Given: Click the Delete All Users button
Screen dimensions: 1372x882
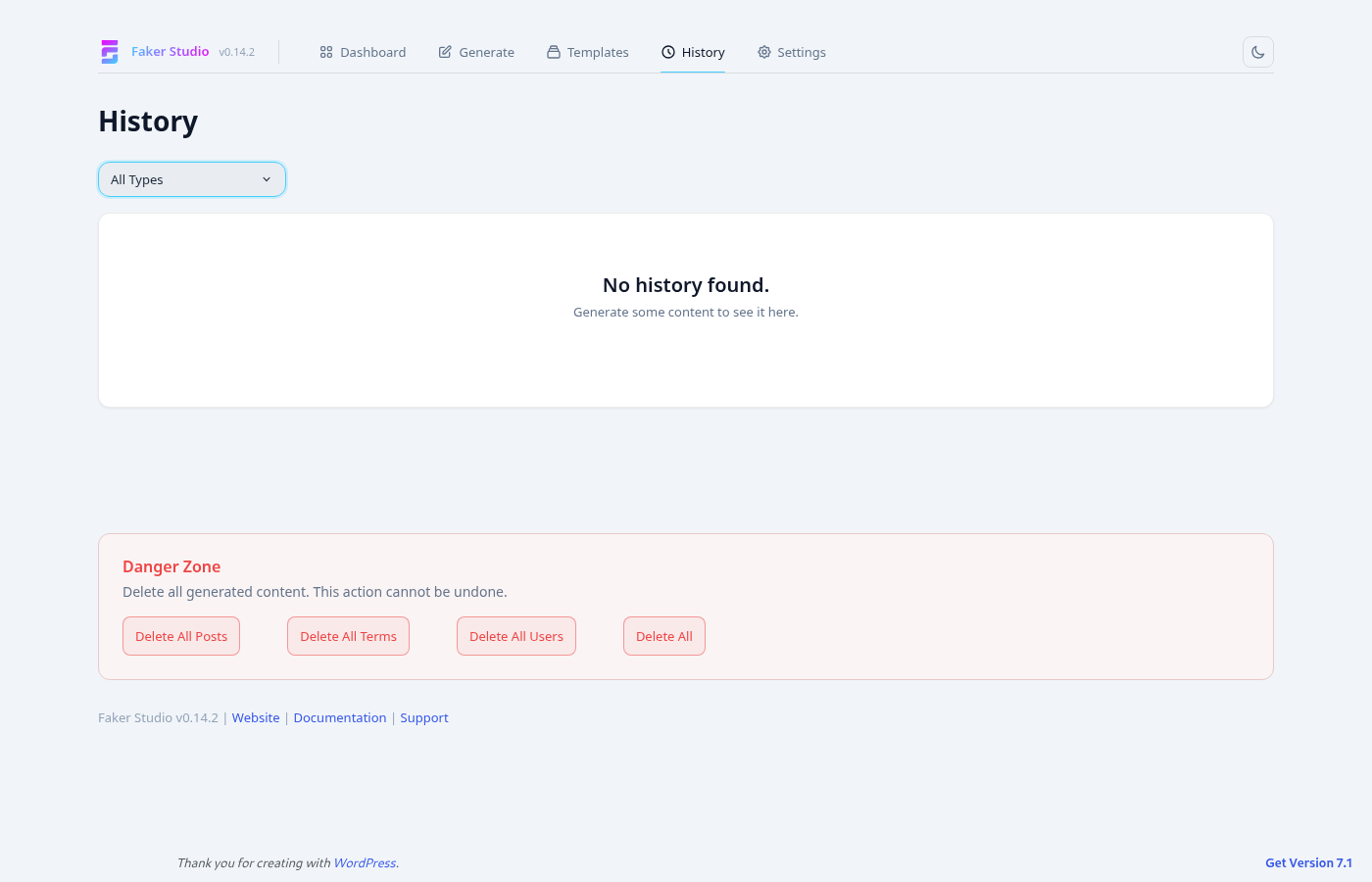Looking at the screenshot, I should (x=516, y=636).
